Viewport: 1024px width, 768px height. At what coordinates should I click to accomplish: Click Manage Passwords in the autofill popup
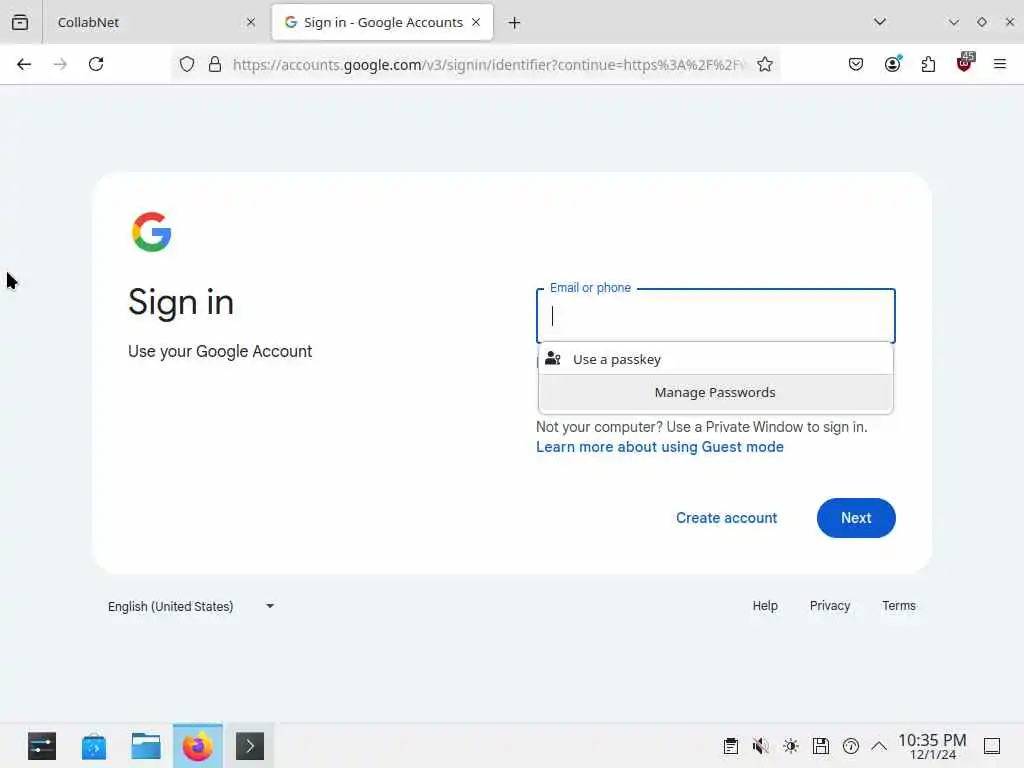715,392
